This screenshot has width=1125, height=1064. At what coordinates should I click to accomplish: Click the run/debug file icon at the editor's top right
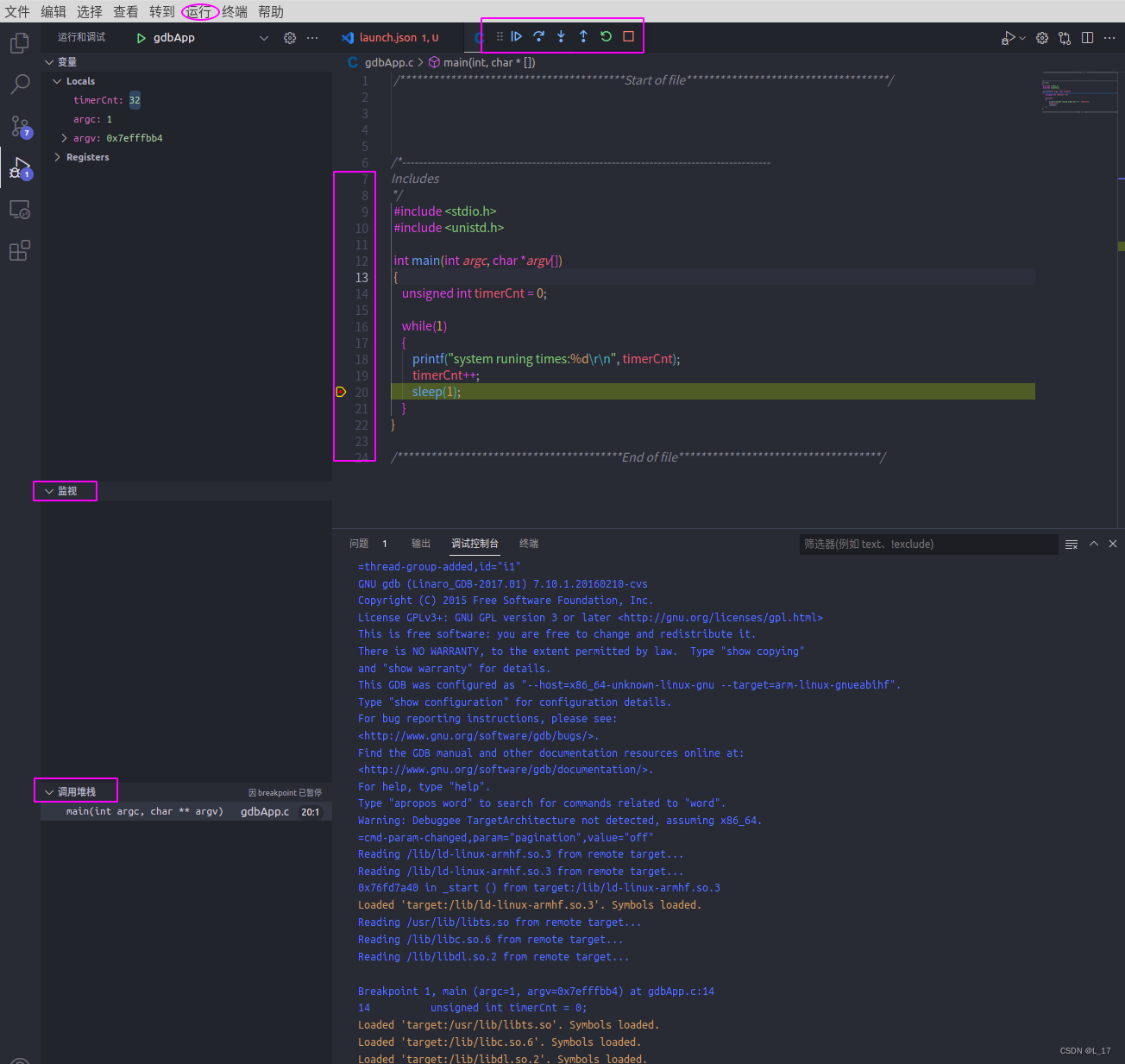1008,38
